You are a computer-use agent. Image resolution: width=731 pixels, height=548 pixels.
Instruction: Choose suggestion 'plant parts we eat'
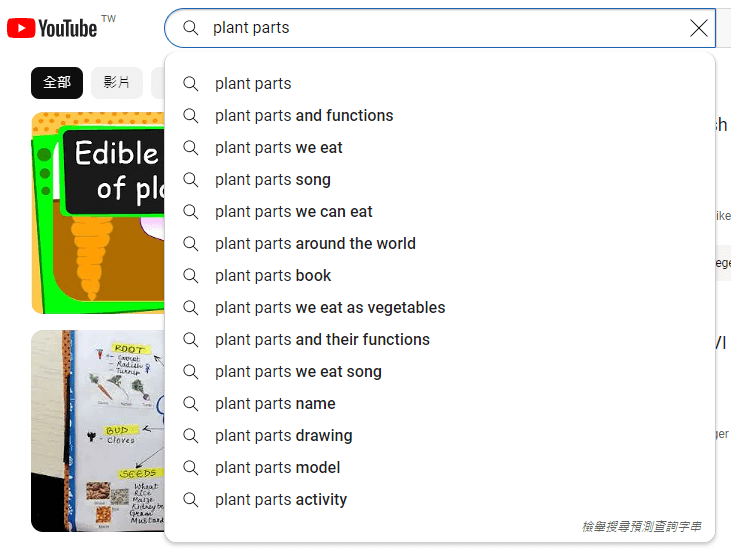coord(279,148)
